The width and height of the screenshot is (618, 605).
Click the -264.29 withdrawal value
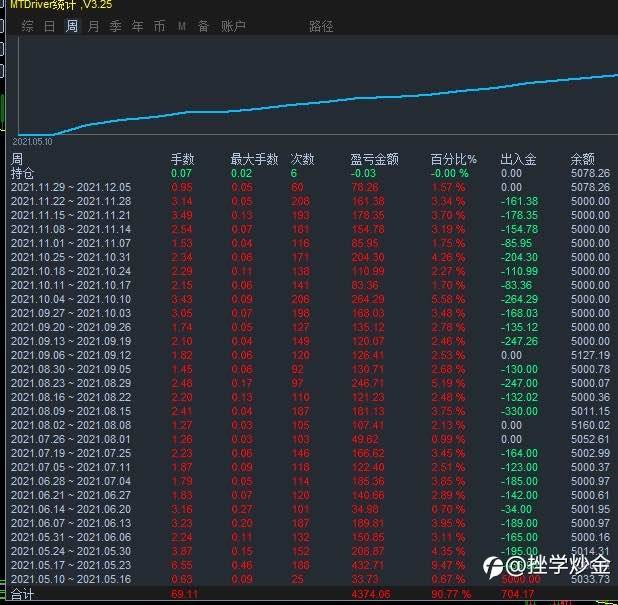[519, 299]
